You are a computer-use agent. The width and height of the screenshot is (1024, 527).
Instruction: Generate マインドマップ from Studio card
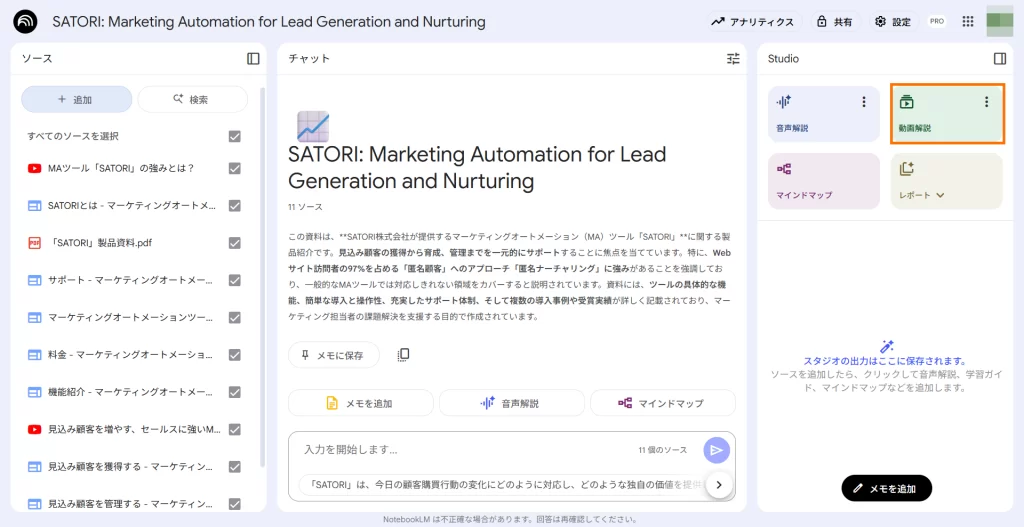(x=824, y=182)
